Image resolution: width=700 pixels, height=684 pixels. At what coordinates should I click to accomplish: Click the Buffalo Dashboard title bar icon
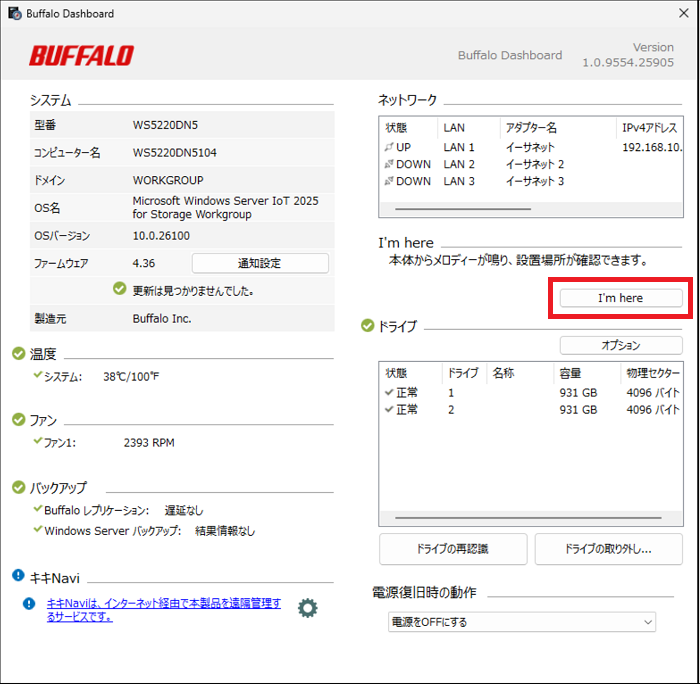(15, 13)
